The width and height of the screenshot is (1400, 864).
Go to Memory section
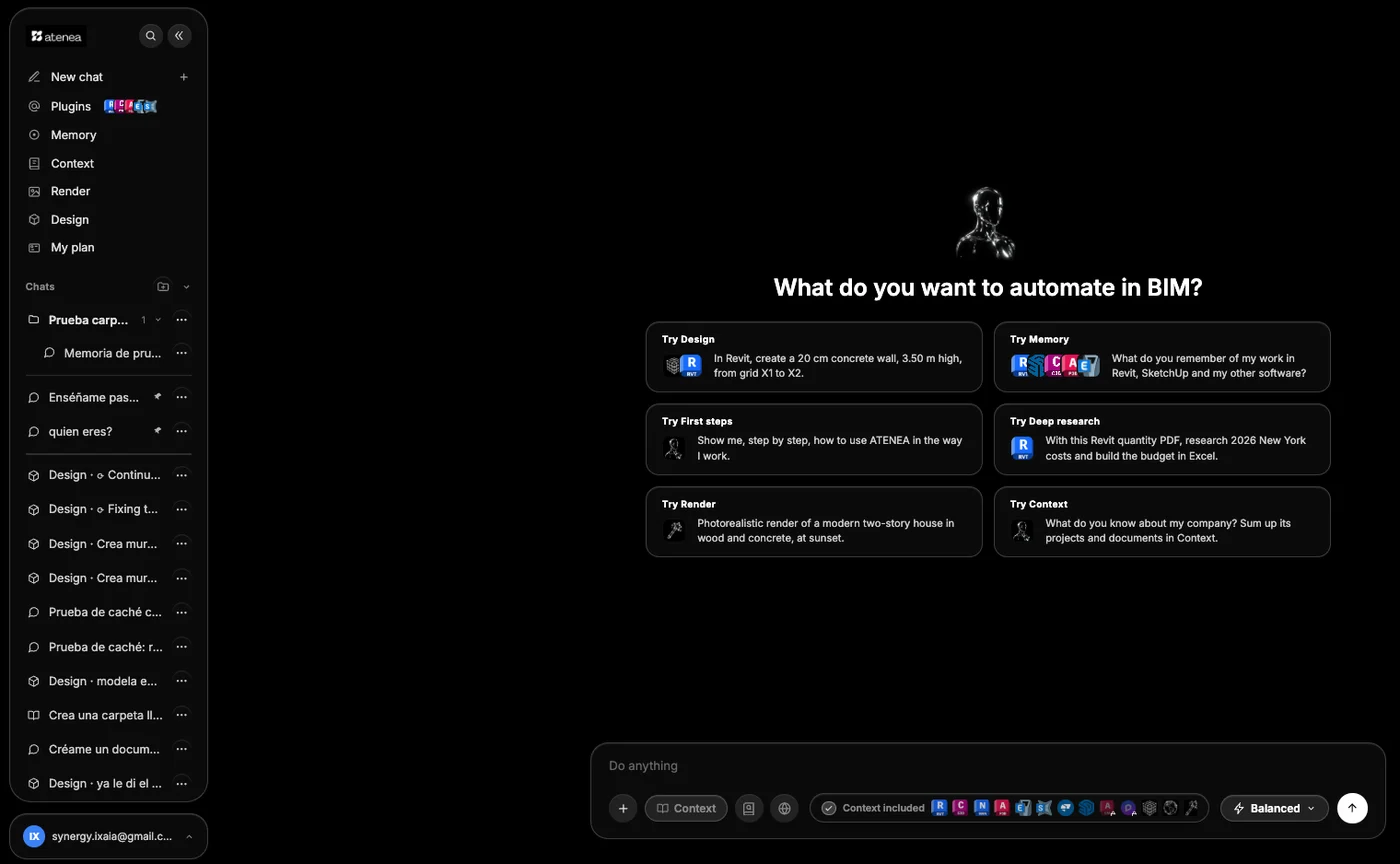point(108,135)
